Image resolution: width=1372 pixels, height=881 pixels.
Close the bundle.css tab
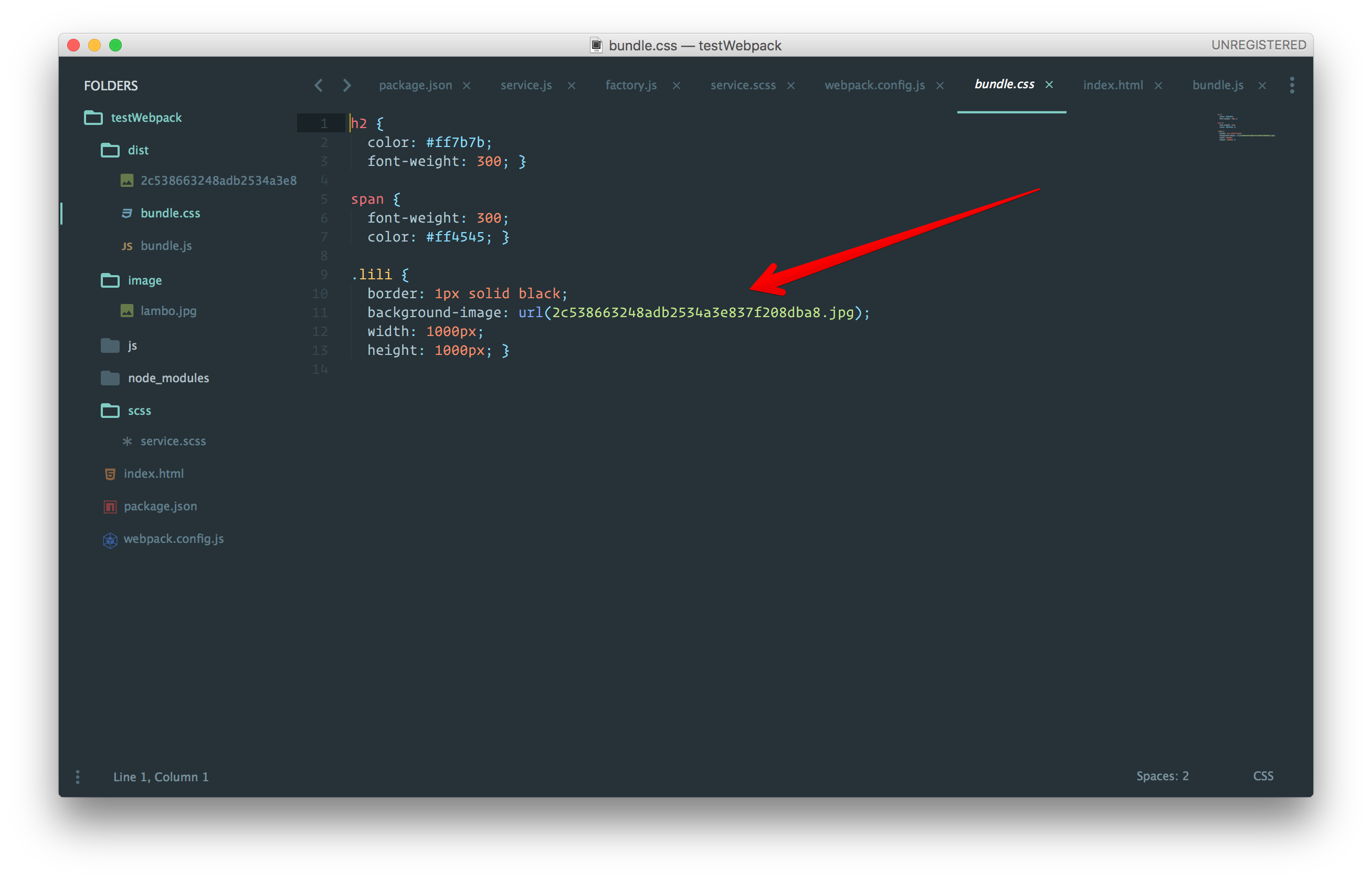pos(1049,85)
